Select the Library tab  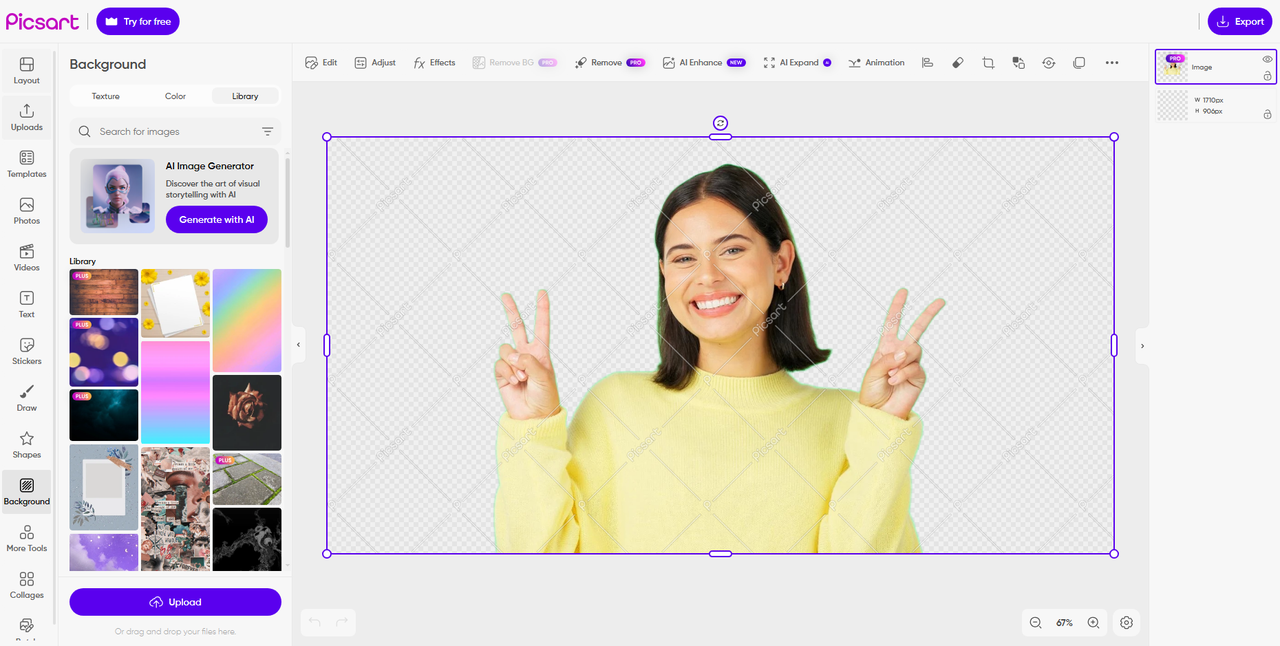tap(245, 96)
